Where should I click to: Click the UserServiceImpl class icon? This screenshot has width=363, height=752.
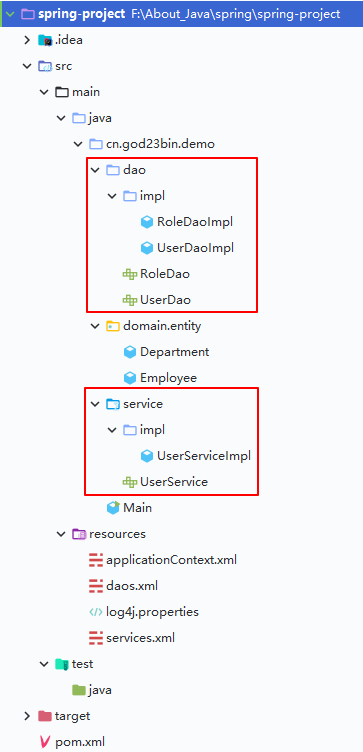147,456
